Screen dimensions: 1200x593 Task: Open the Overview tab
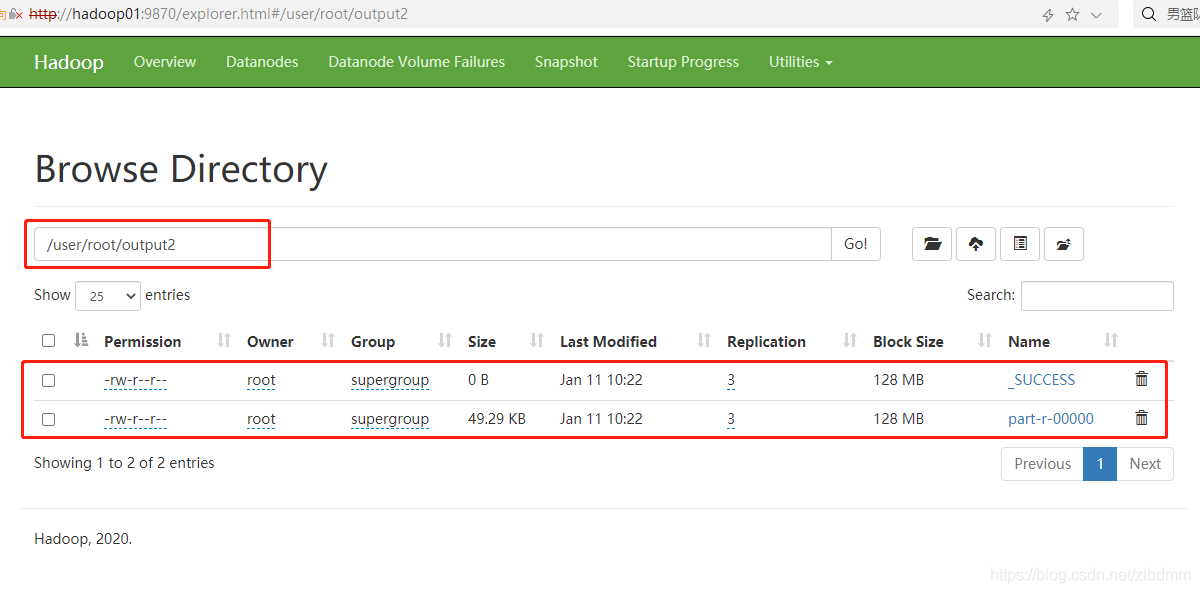click(165, 62)
